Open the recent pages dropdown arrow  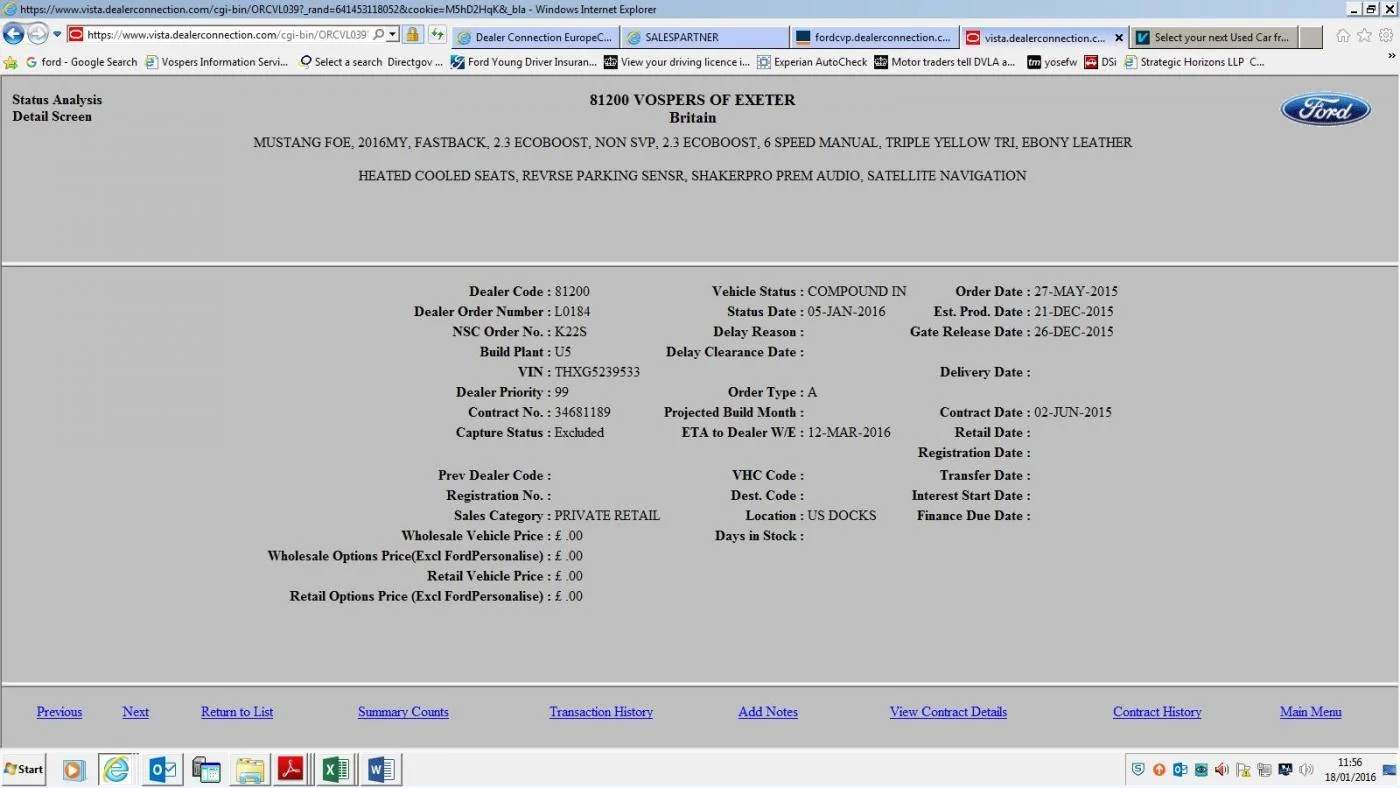point(57,34)
